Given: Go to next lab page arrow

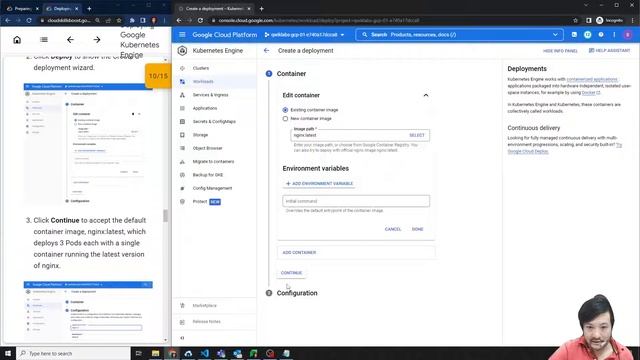Looking at the screenshot, I should (97, 40).
